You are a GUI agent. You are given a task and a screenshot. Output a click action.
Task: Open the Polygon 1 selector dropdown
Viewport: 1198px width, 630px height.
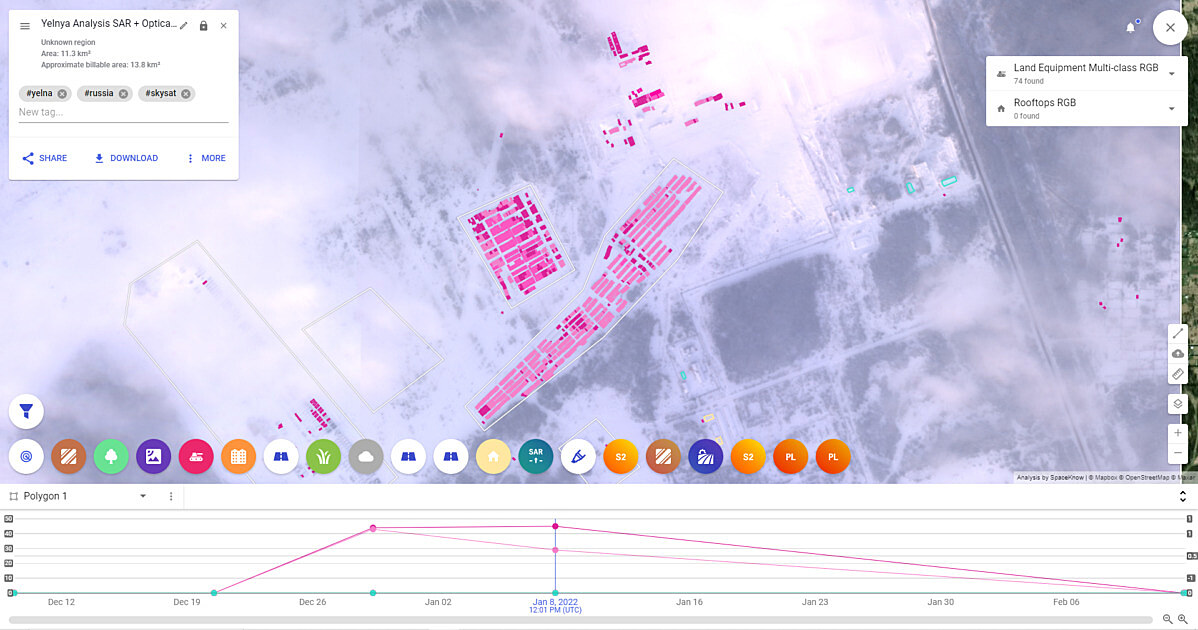click(143, 496)
